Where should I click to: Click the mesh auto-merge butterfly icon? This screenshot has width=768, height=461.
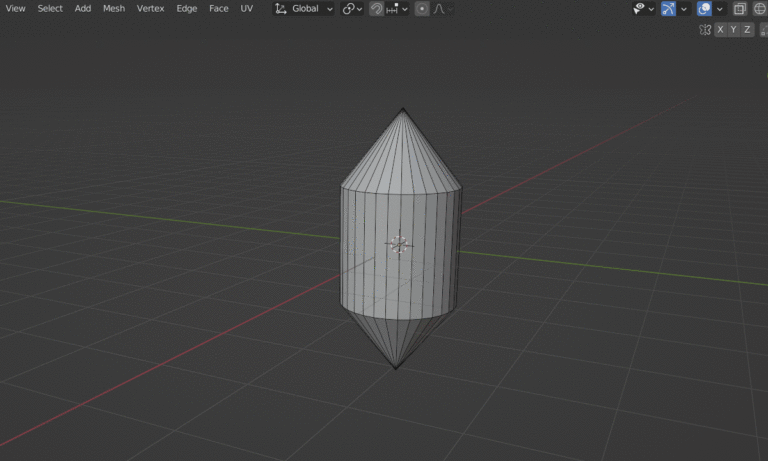click(x=705, y=30)
